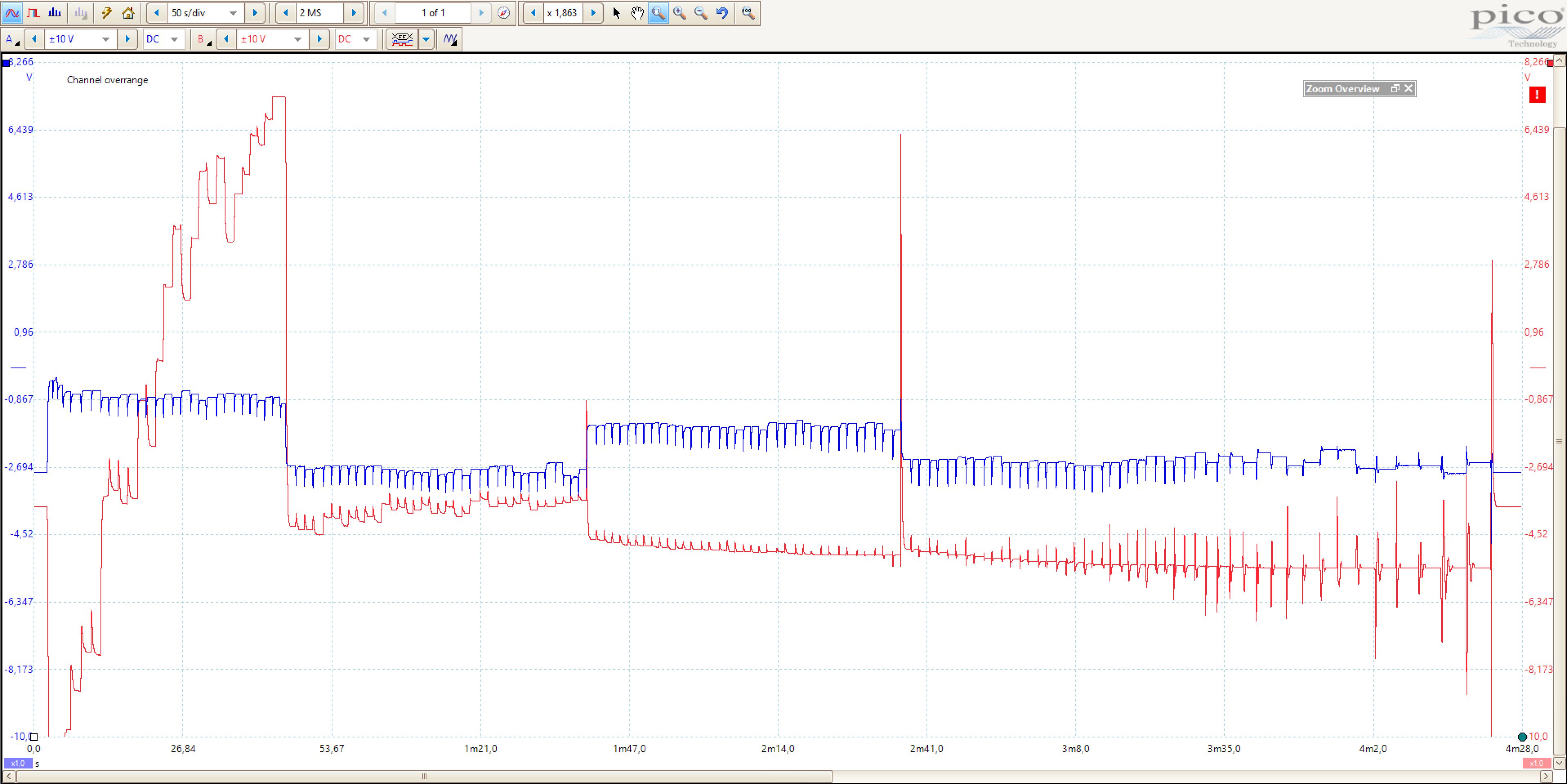This screenshot has width=1567, height=784.
Task: Open Channel B options button
Action: [204, 39]
